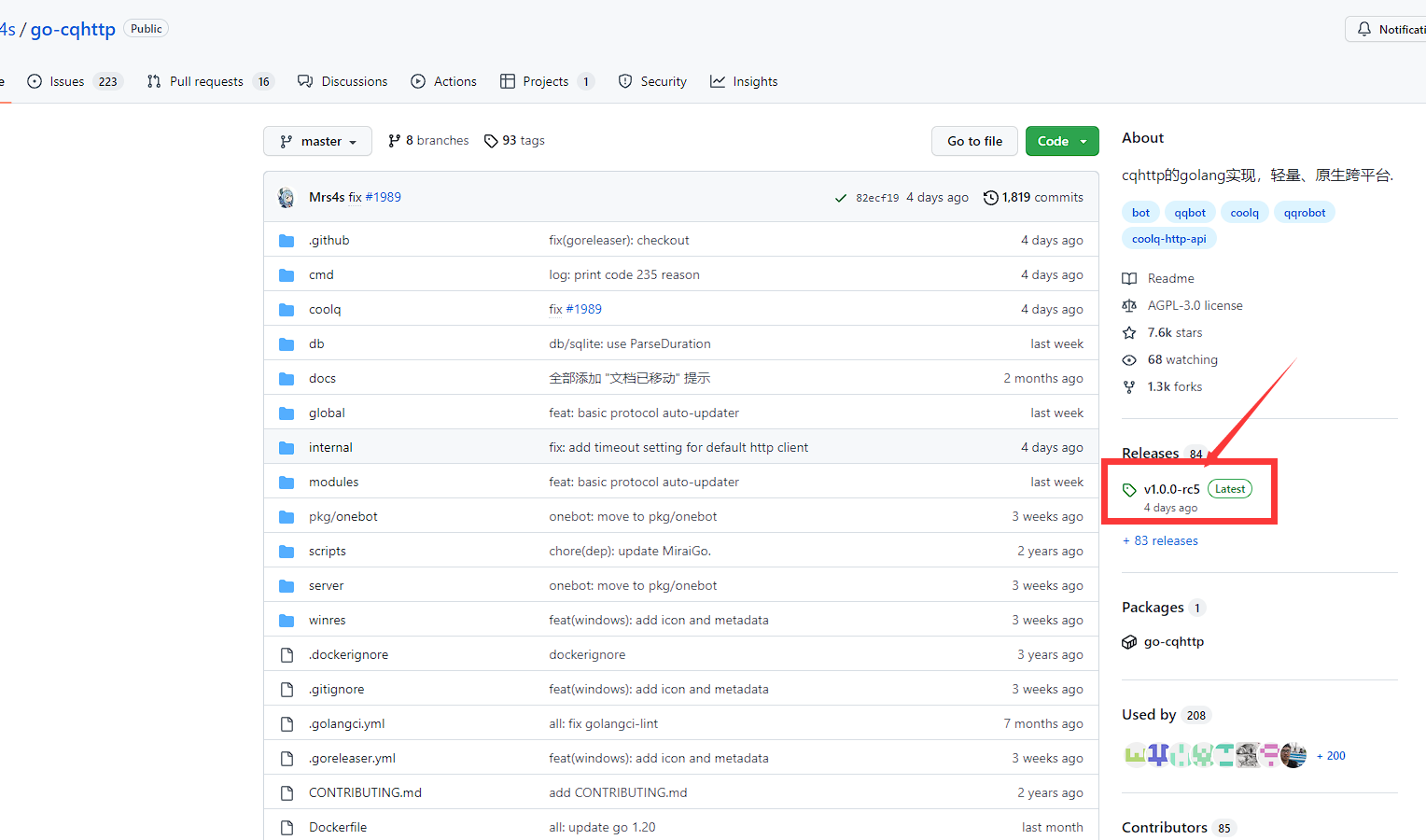Click the coolq folder icon

[x=287, y=310]
